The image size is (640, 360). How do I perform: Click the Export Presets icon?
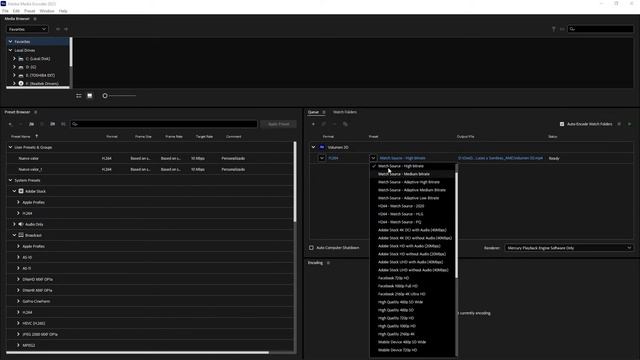63,124
